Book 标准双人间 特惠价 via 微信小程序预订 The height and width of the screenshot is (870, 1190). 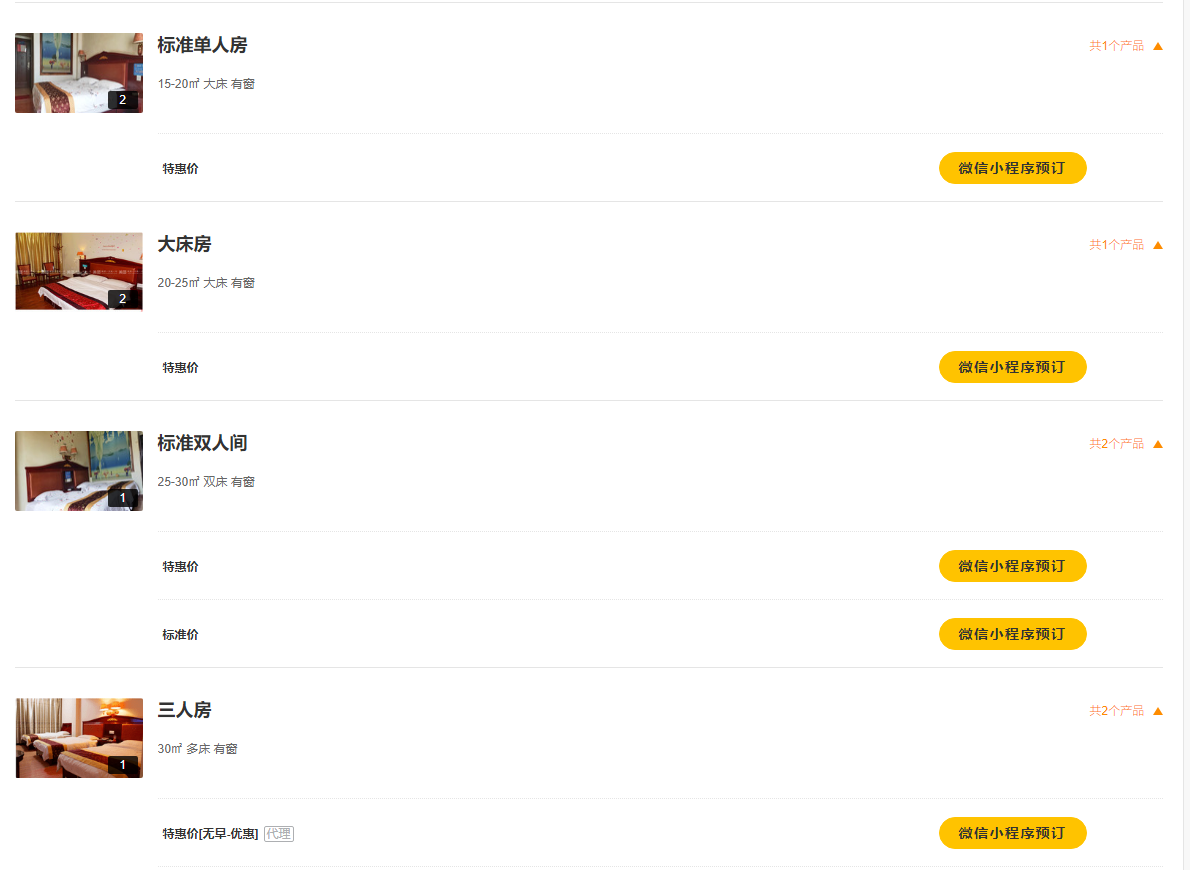[1012, 566]
